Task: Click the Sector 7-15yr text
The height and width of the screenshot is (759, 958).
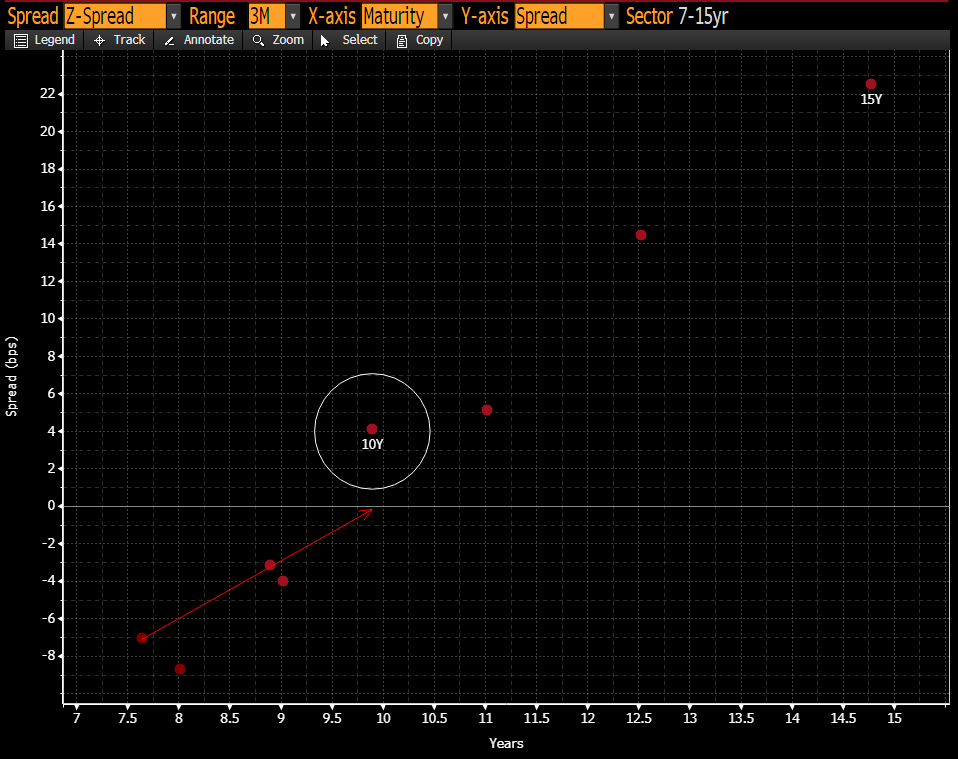Action: click(677, 16)
